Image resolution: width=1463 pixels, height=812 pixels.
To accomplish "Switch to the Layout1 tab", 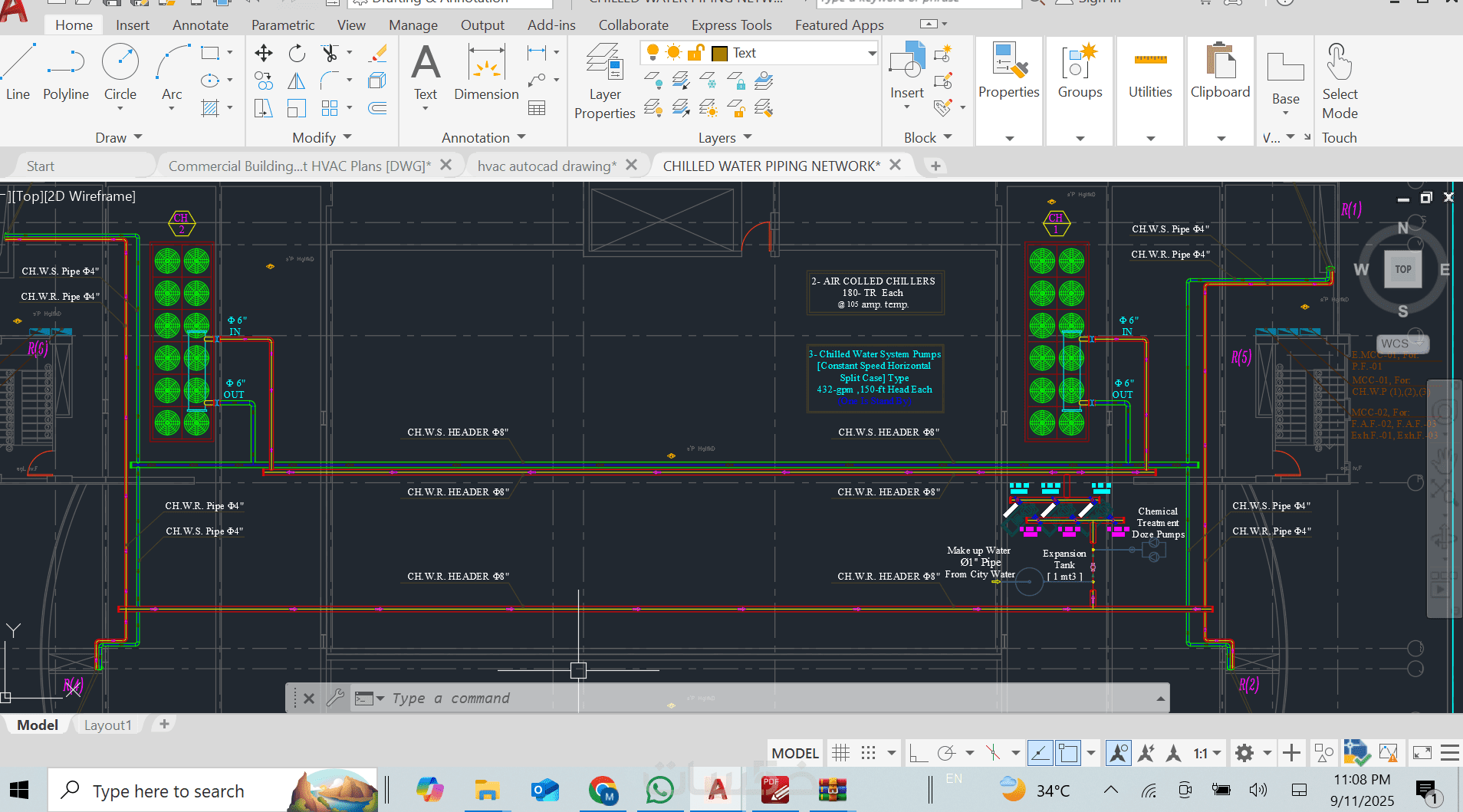I will coord(107,725).
